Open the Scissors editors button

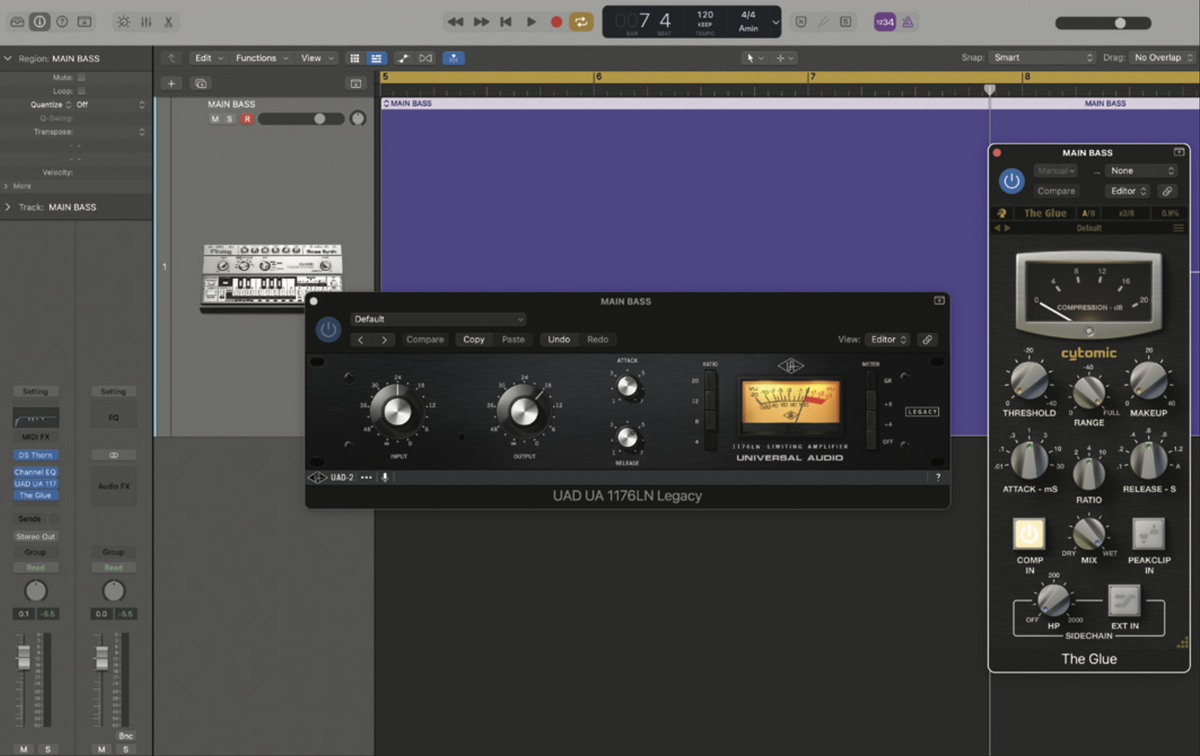click(169, 21)
